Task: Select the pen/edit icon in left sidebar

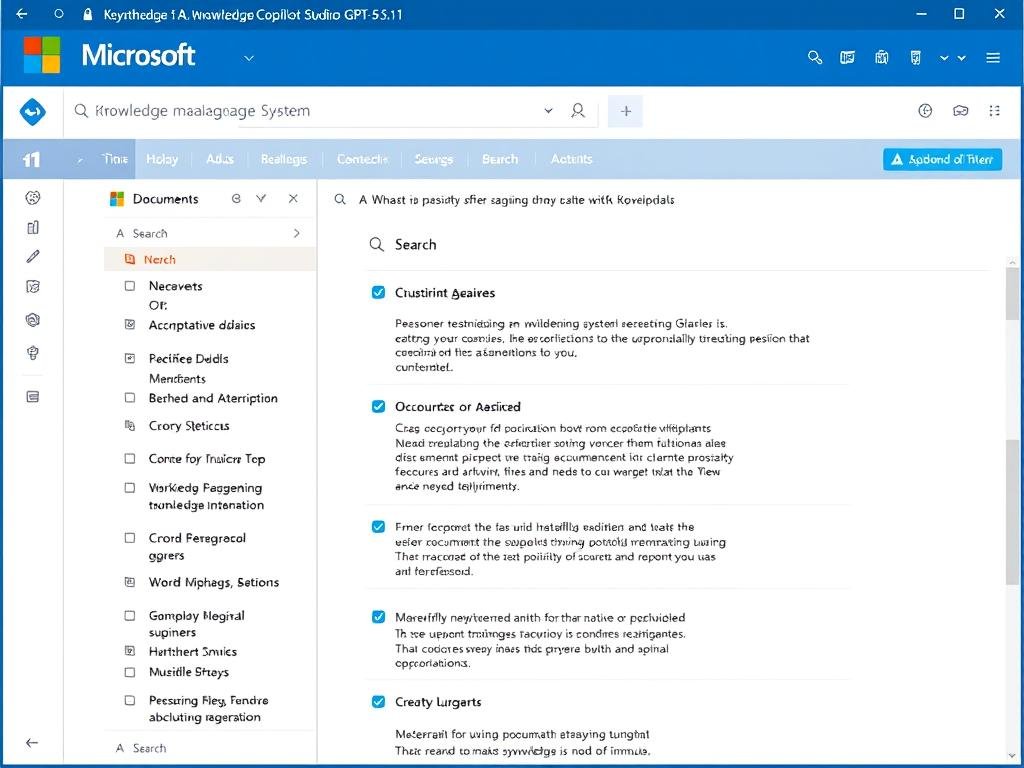Action: pyautogui.click(x=33, y=256)
